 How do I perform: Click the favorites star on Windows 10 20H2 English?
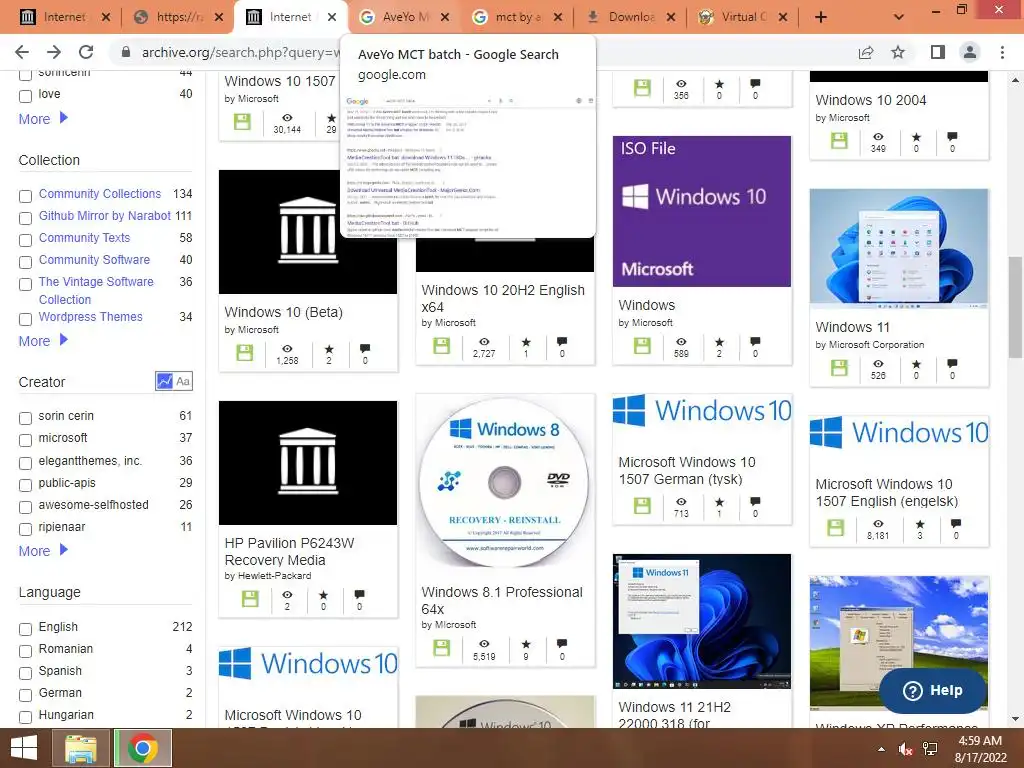(x=526, y=342)
